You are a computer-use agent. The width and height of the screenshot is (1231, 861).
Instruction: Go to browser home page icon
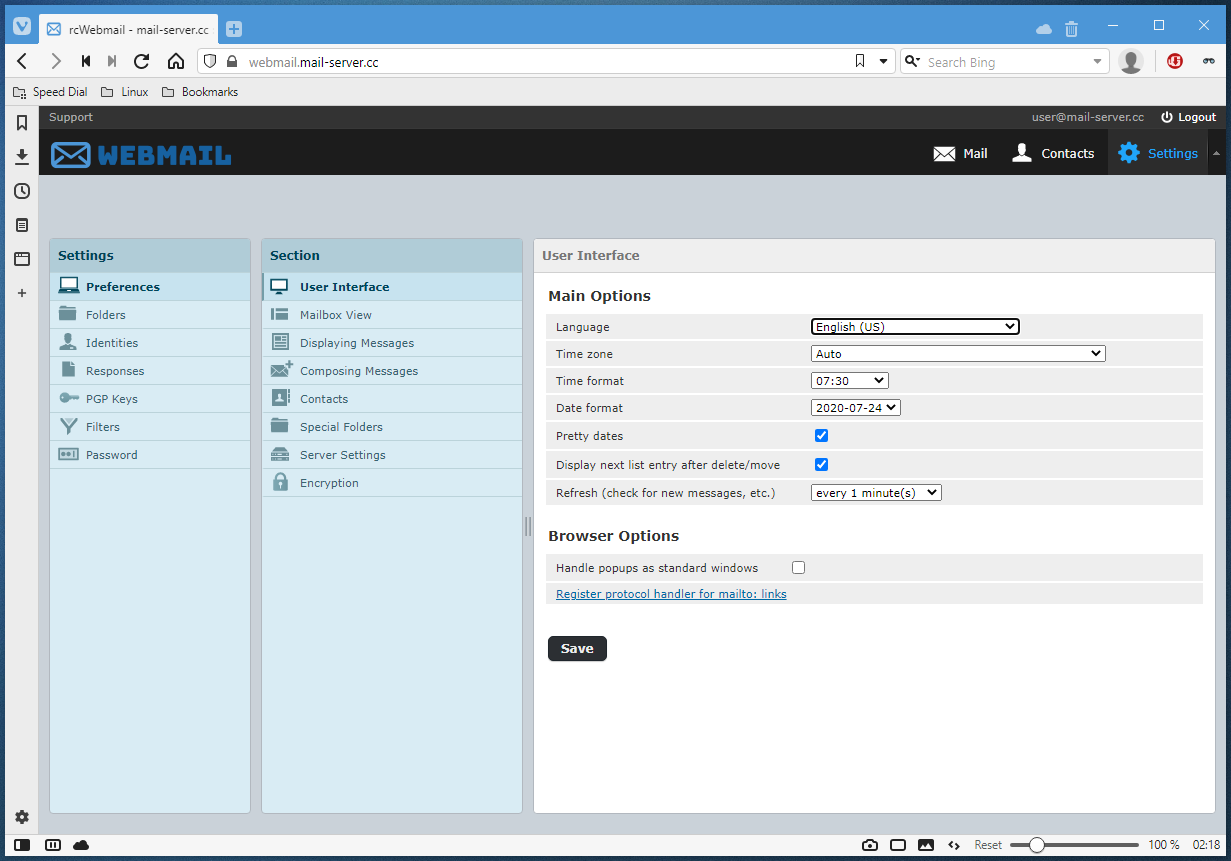[176, 62]
